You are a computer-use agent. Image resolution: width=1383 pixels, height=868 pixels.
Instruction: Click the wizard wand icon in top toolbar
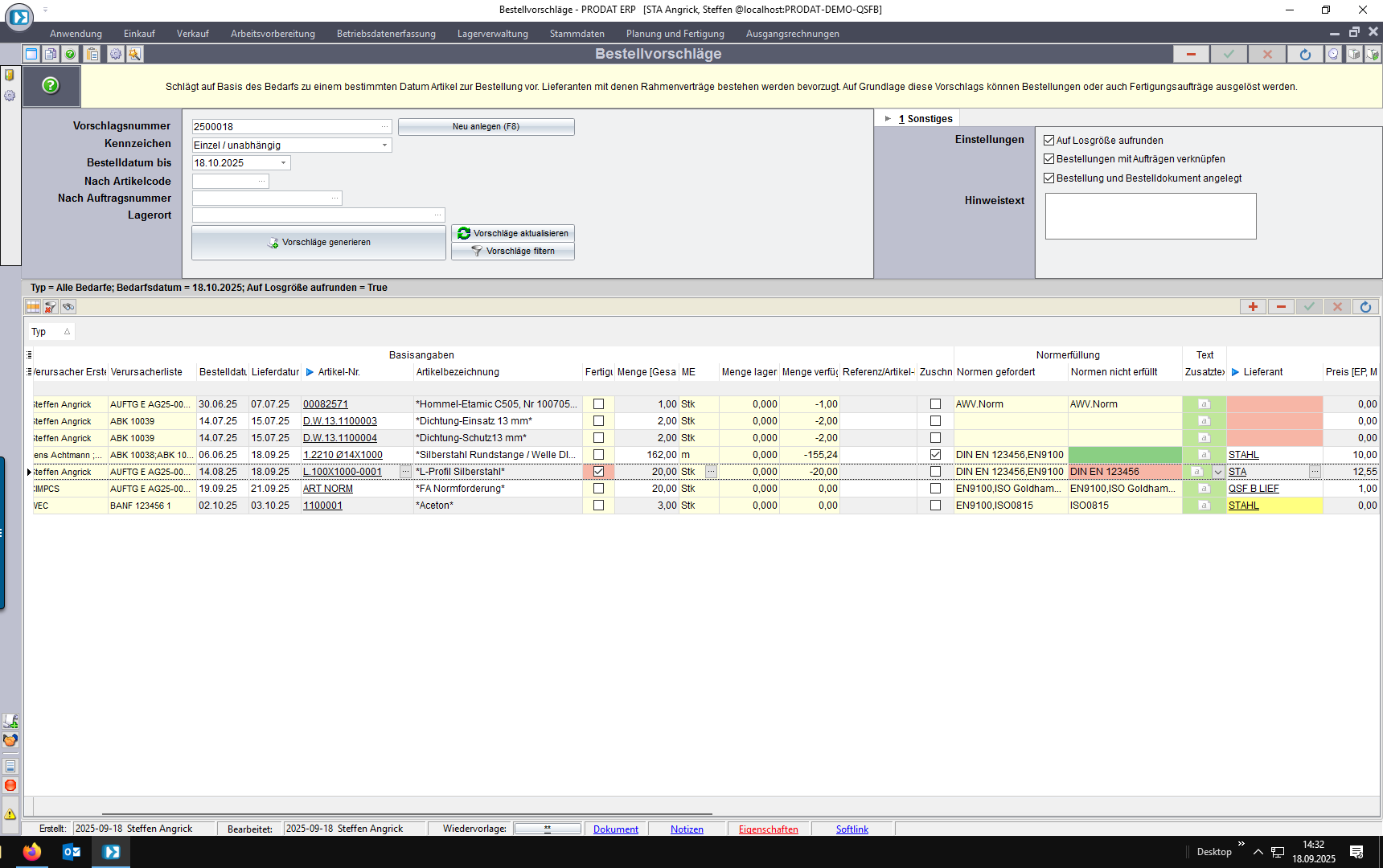[134, 54]
